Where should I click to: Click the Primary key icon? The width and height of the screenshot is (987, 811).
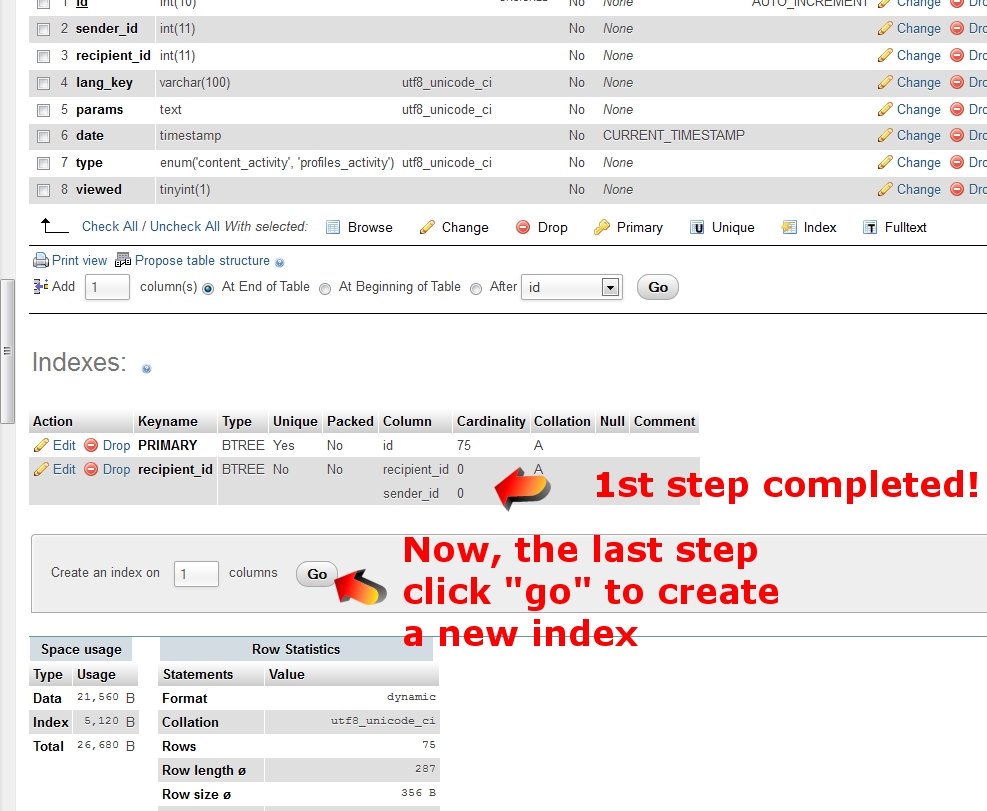pyautogui.click(x=602, y=227)
